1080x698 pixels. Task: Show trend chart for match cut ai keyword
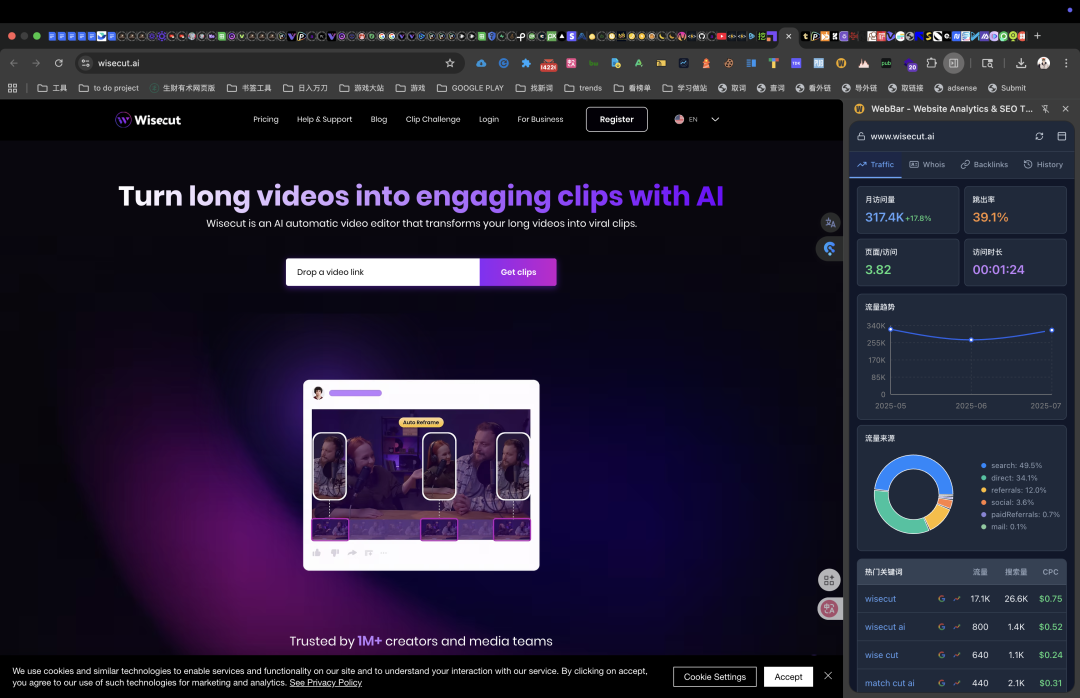(957, 683)
